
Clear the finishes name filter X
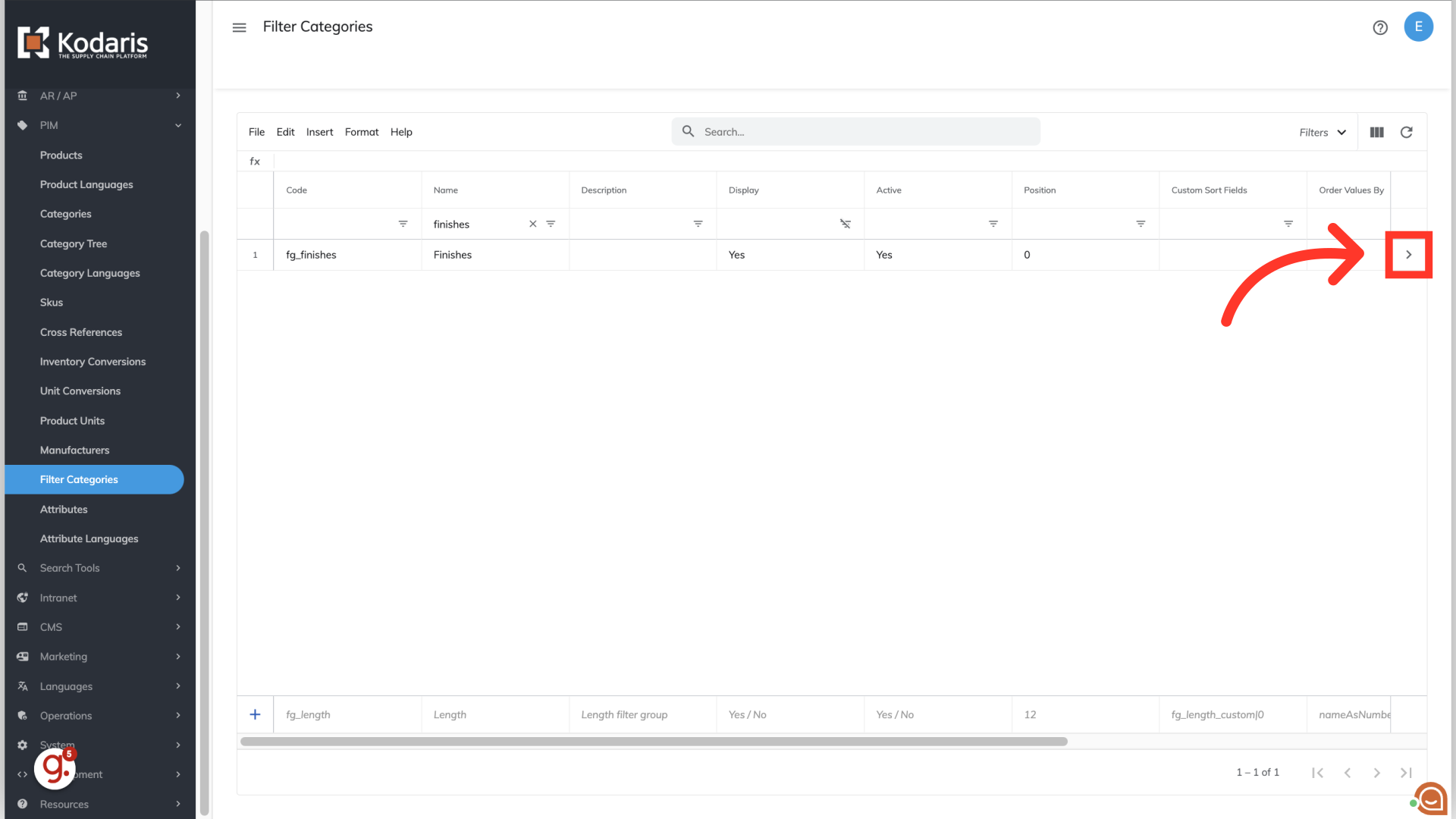[x=533, y=224]
